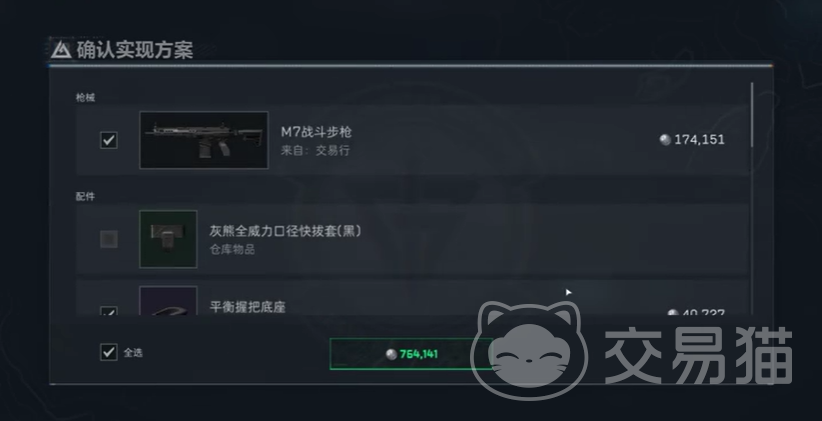Click the 平衡握把底座 item name
This screenshot has width=822, height=421.
pyautogui.click(x=247, y=307)
